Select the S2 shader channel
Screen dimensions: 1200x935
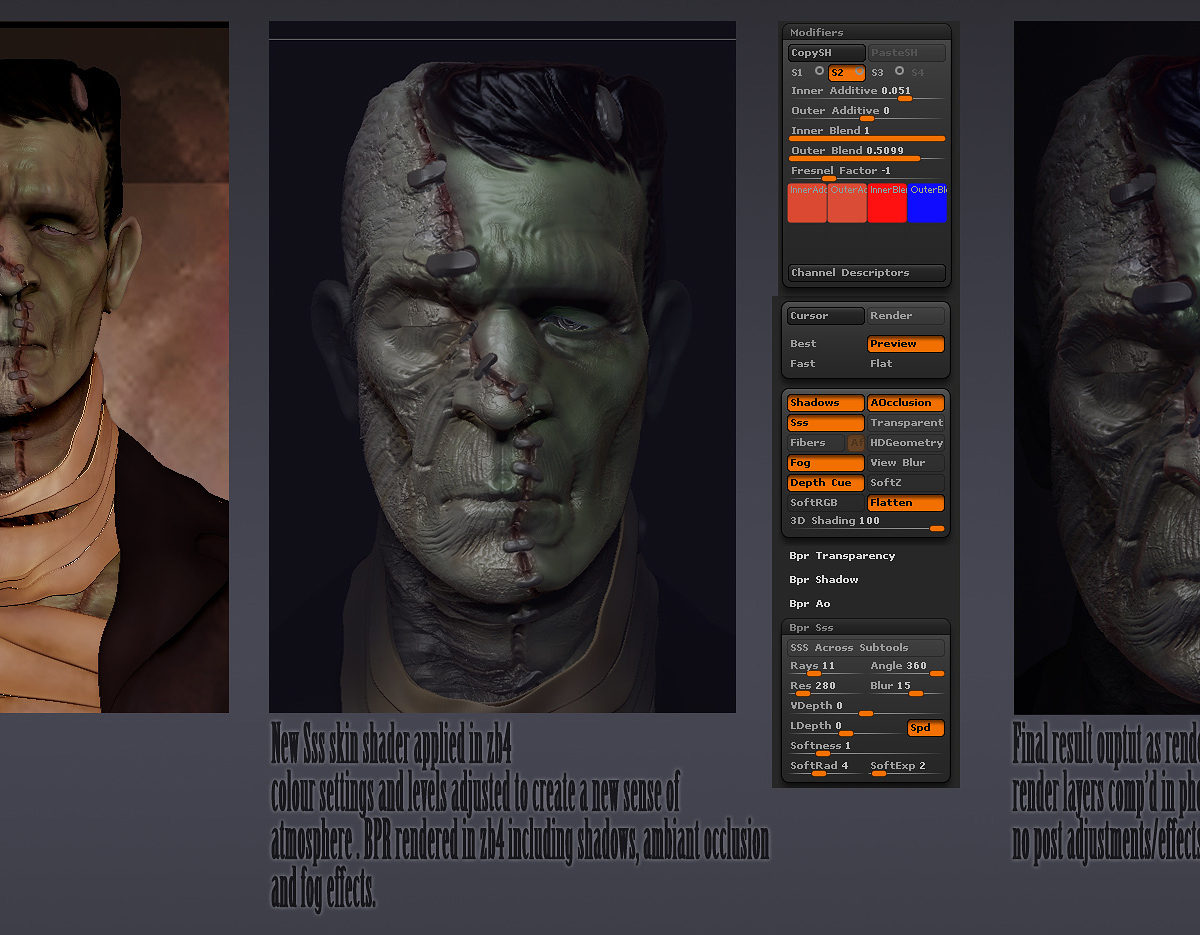pos(846,72)
